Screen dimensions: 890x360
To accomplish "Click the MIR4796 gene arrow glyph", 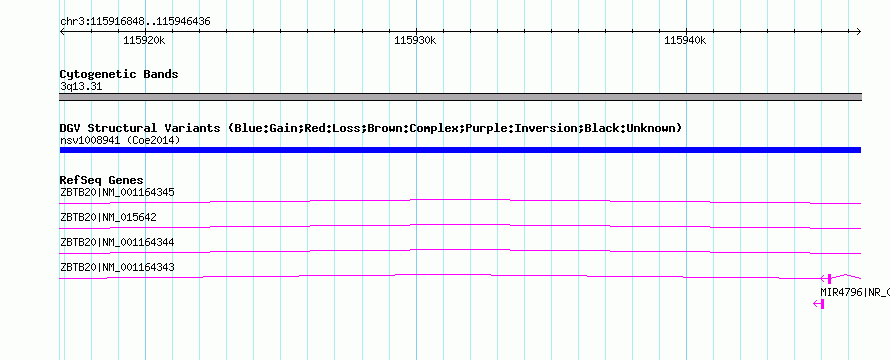I will coord(818,304).
